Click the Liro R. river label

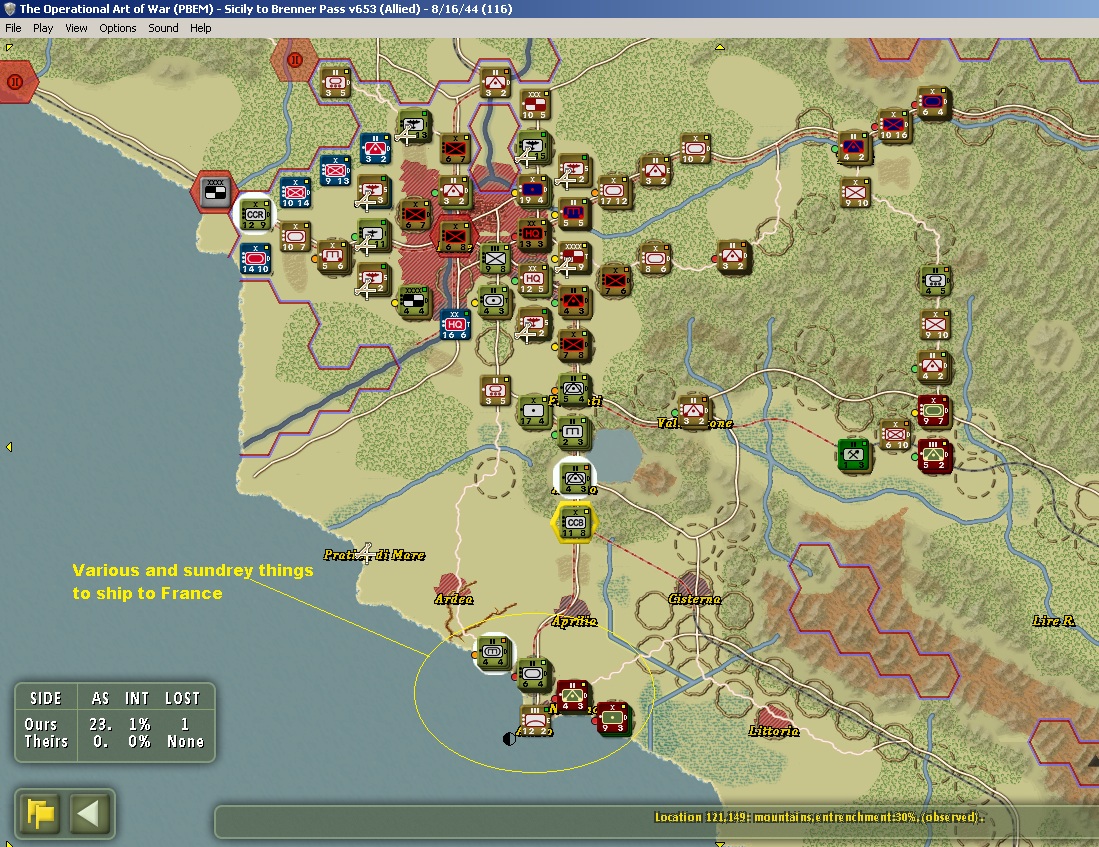1053,621
